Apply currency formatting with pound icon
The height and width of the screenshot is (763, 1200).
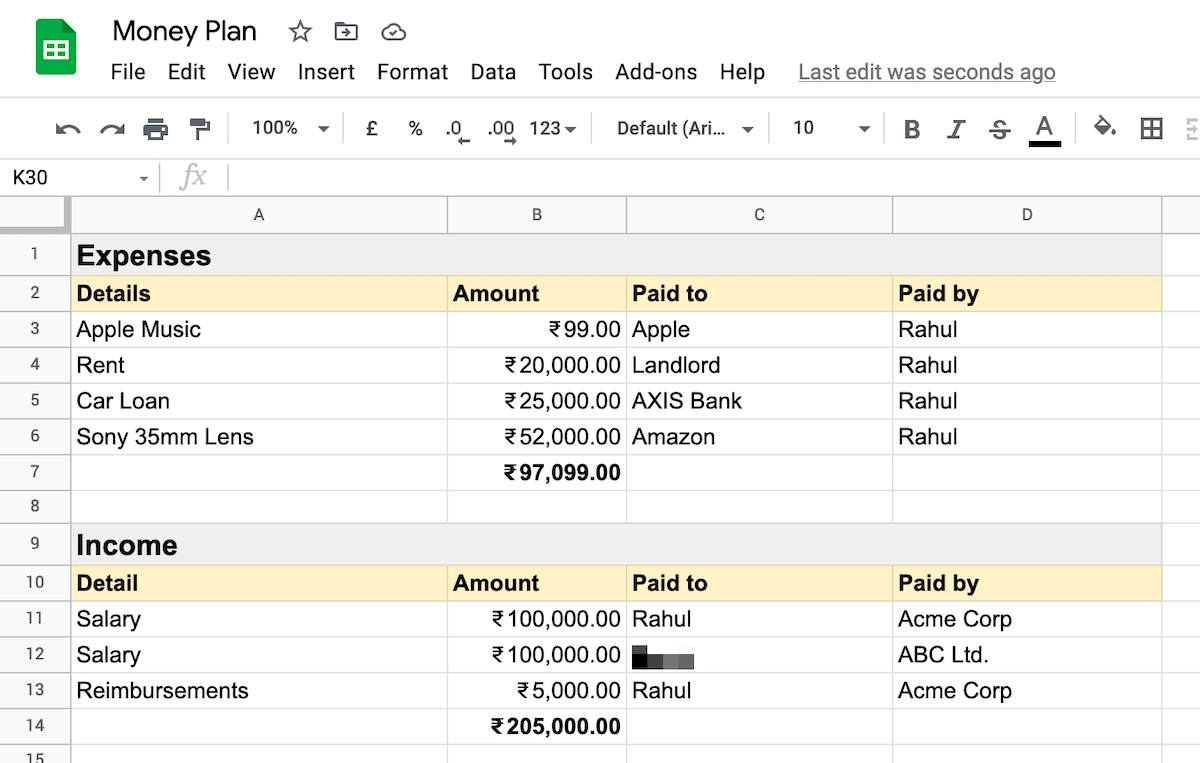point(371,129)
